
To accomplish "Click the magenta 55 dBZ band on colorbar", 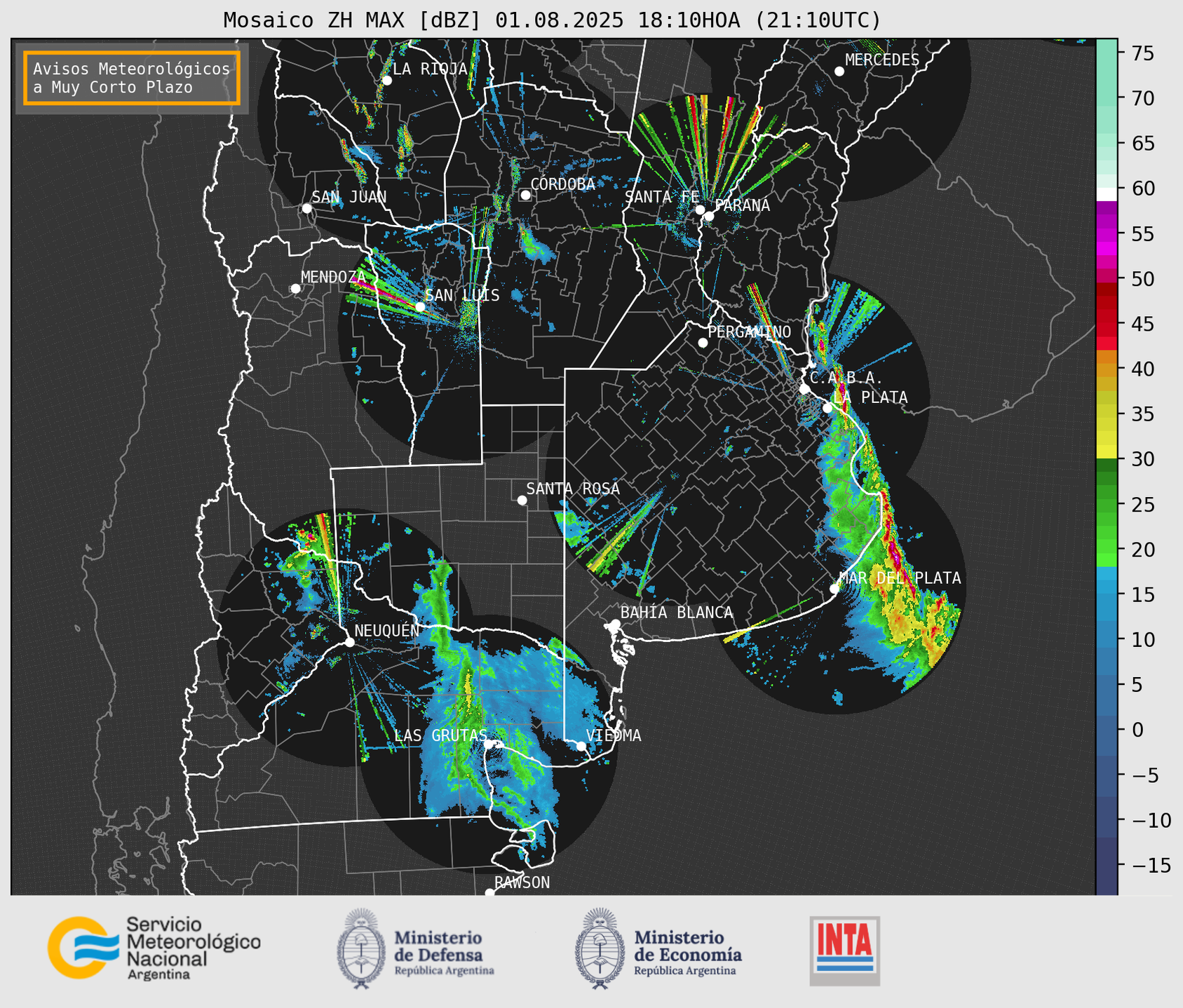I will (1107, 233).
